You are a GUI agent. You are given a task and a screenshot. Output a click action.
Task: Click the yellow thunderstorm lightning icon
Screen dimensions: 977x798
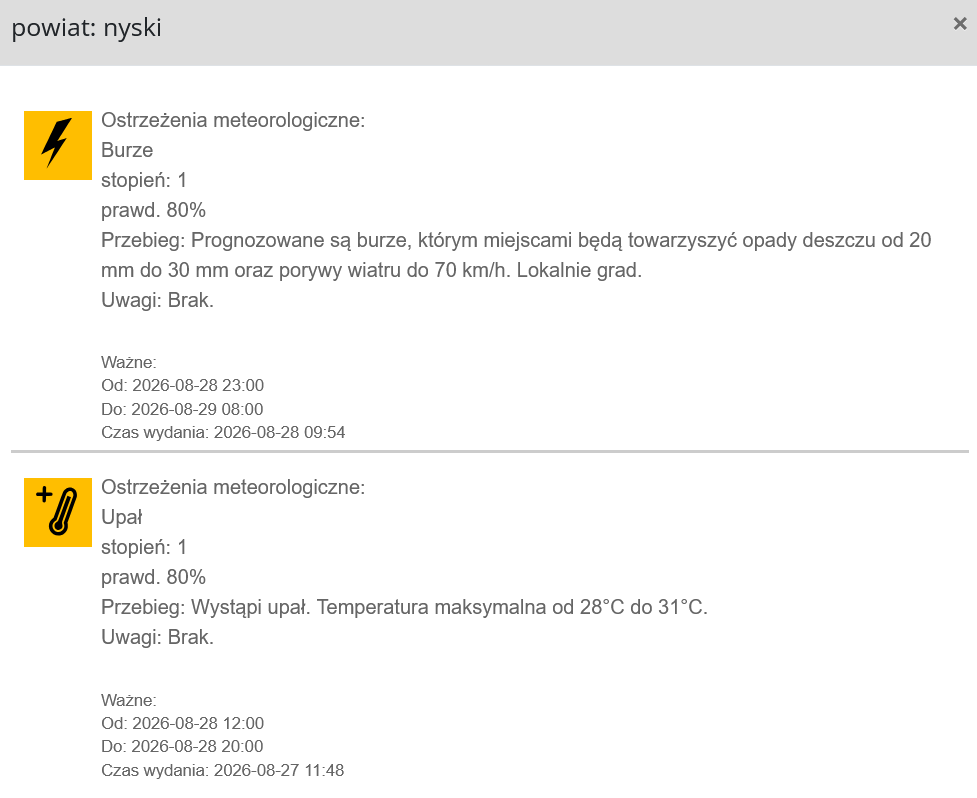58,145
